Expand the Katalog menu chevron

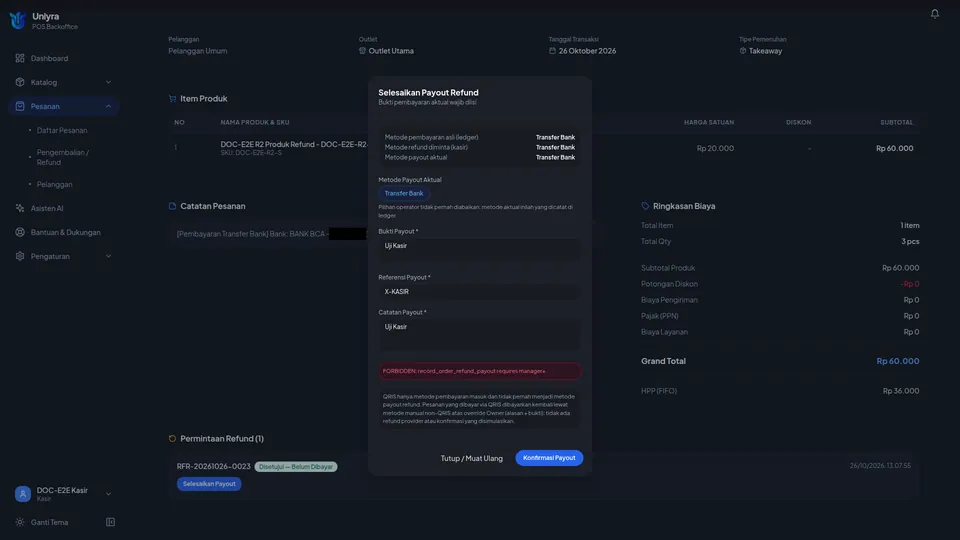108,82
